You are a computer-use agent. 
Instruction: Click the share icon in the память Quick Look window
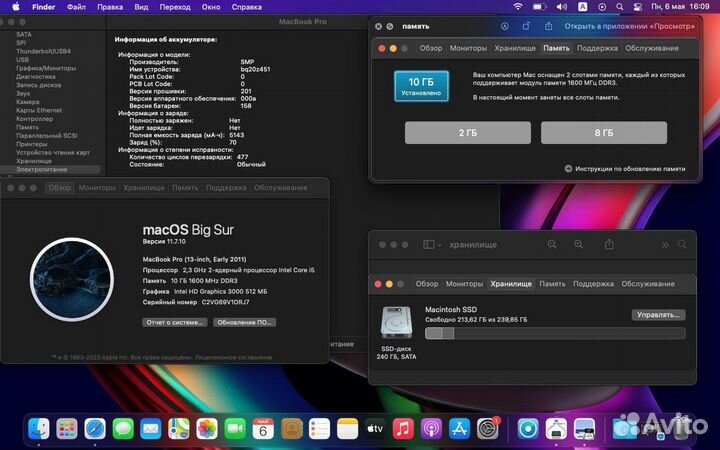point(548,26)
